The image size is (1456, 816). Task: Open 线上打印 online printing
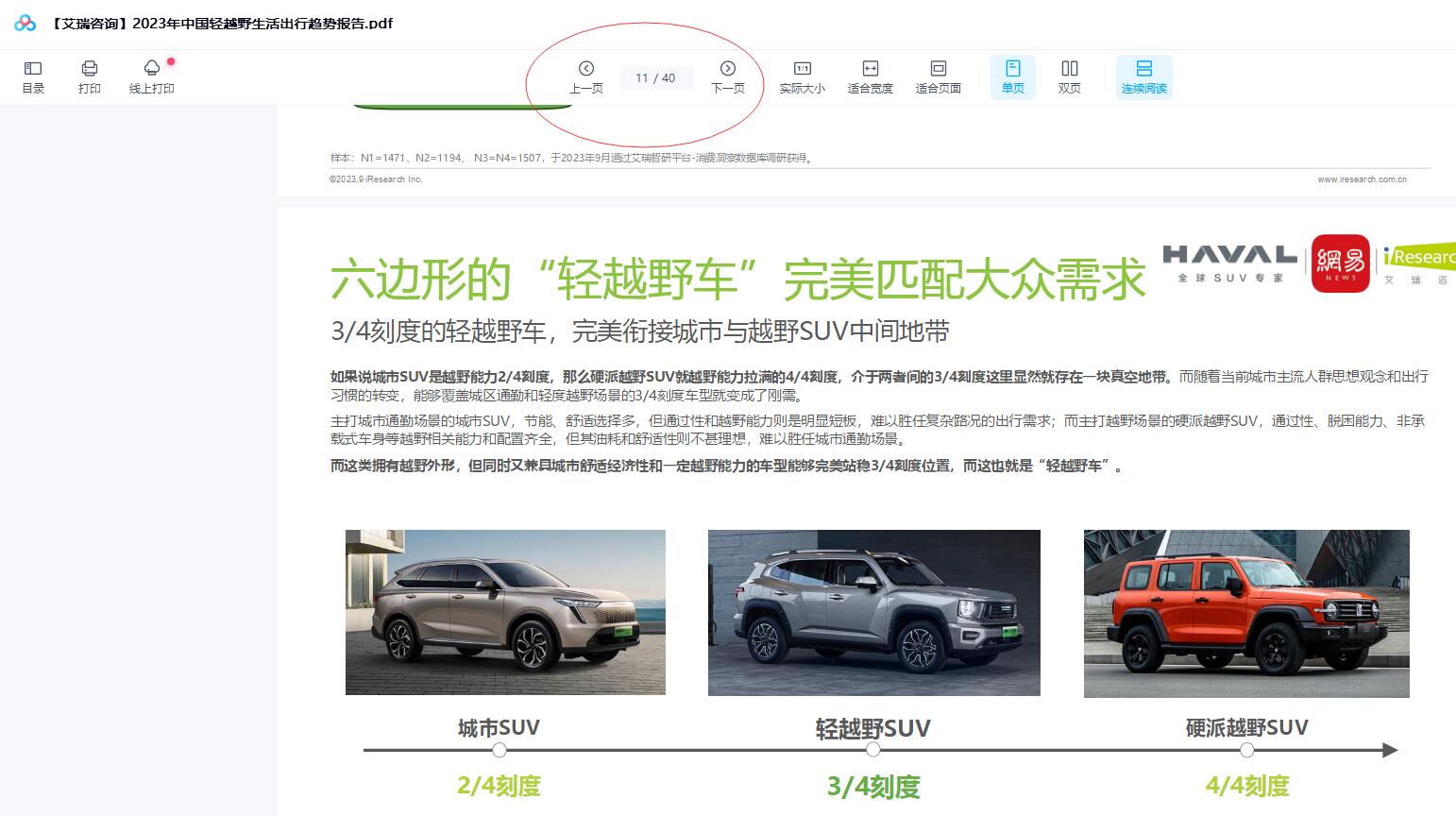click(x=151, y=76)
